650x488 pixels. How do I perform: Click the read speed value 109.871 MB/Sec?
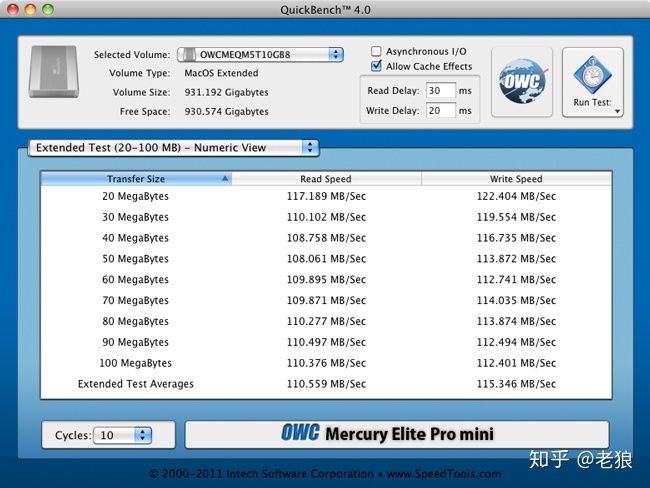[326, 300]
